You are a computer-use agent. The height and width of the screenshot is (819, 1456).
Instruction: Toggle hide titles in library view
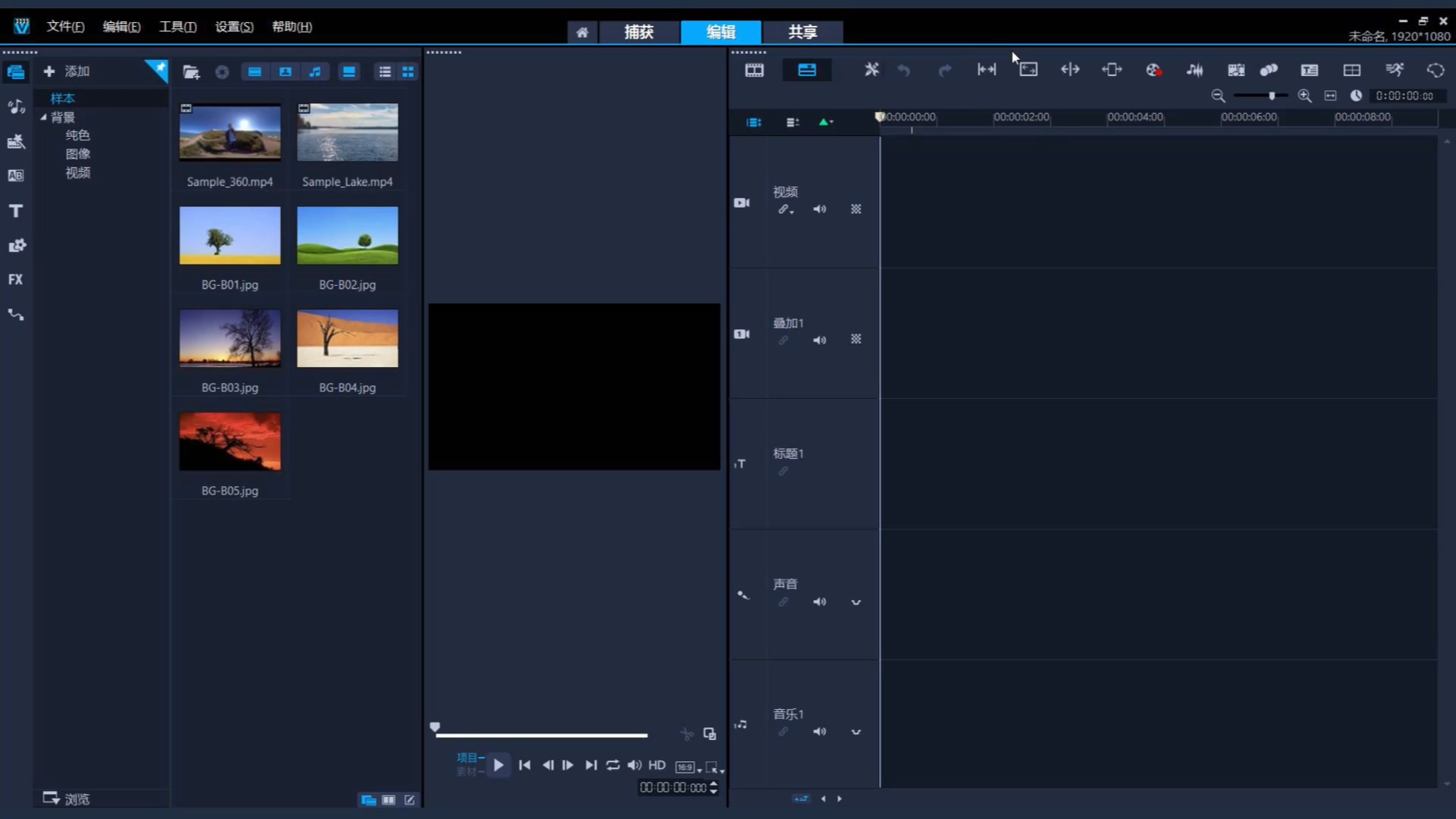point(349,72)
